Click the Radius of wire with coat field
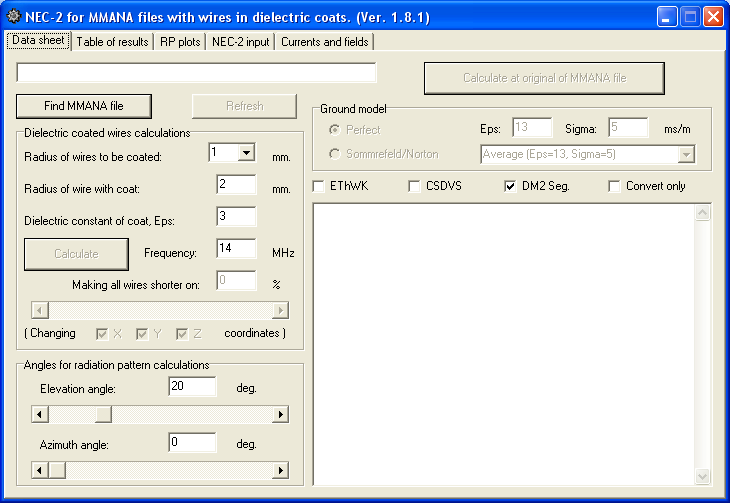Image resolution: width=730 pixels, height=503 pixels. [x=236, y=184]
